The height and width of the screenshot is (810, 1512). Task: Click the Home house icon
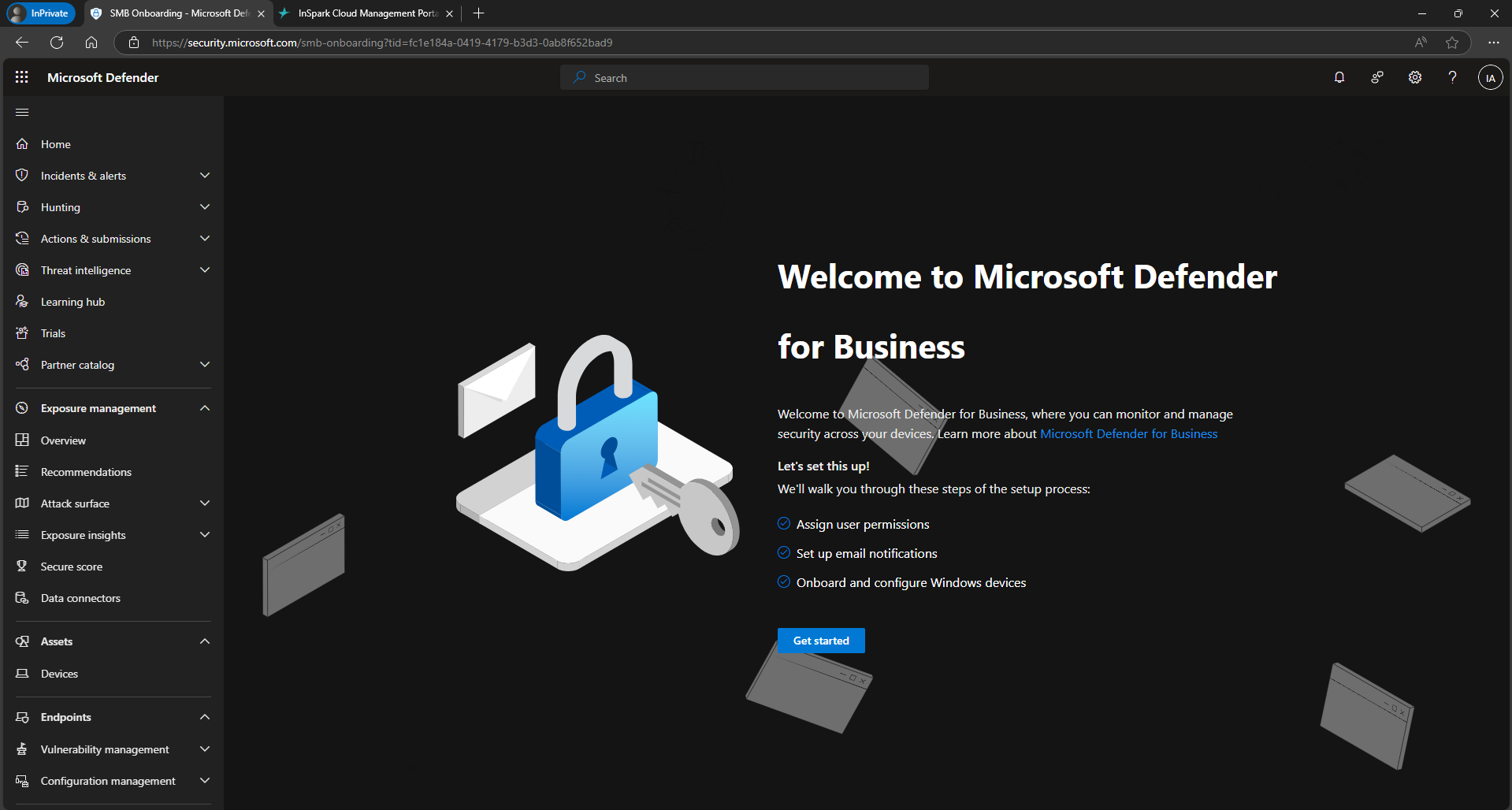[22, 143]
